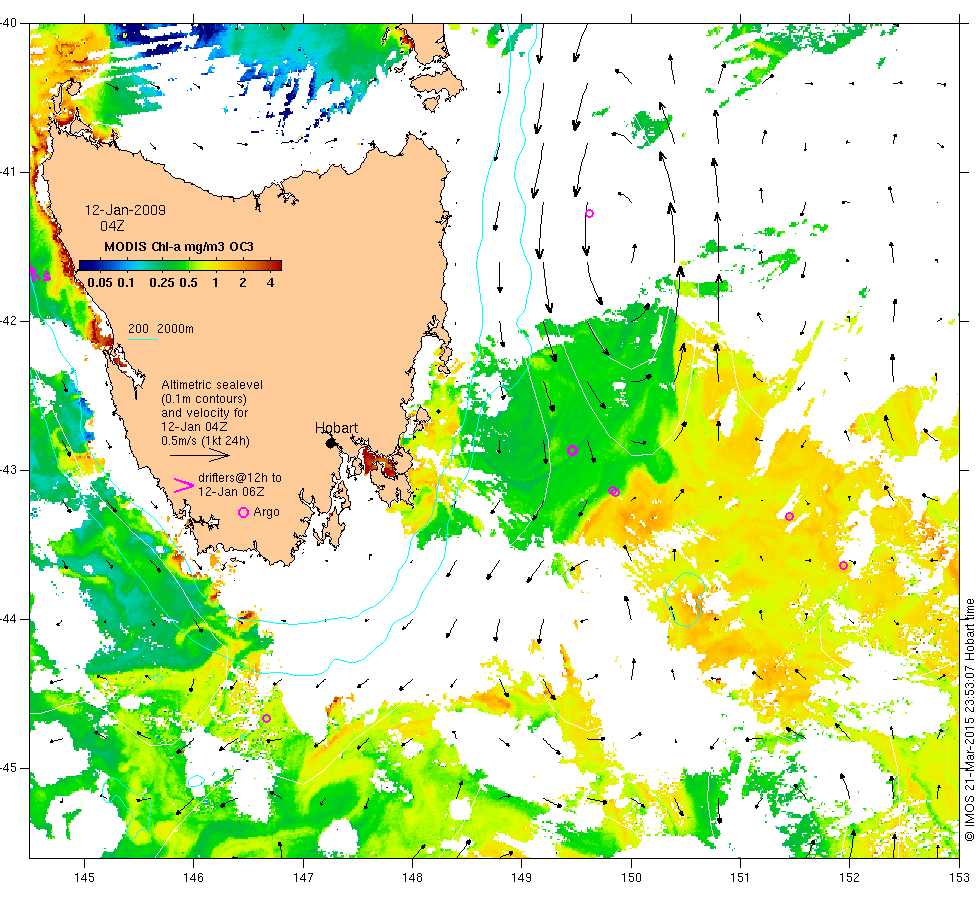Viewport: 980px width, 900px height.
Task: Click the colorbar tick label '0.25'
Action: point(162,283)
